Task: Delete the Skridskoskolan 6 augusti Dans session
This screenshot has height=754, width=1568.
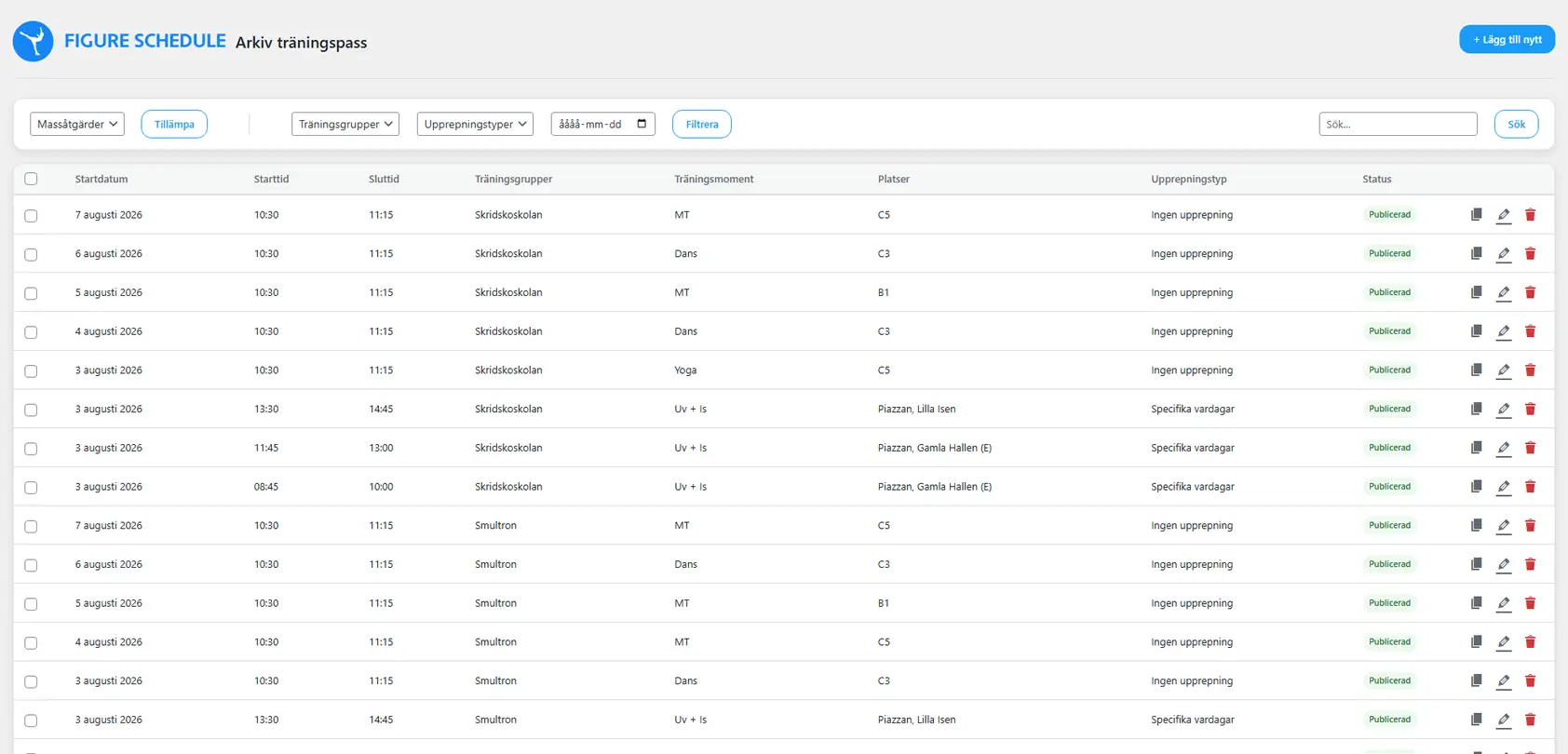Action: pyautogui.click(x=1530, y=253)
